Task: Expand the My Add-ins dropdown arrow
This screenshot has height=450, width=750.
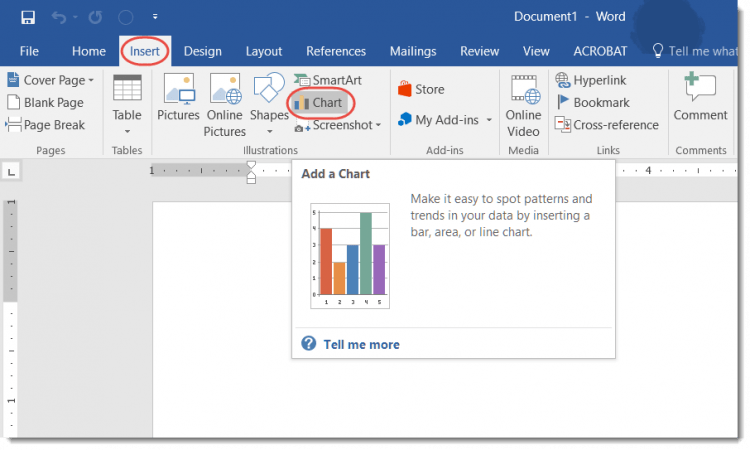Action: [489, 120]
